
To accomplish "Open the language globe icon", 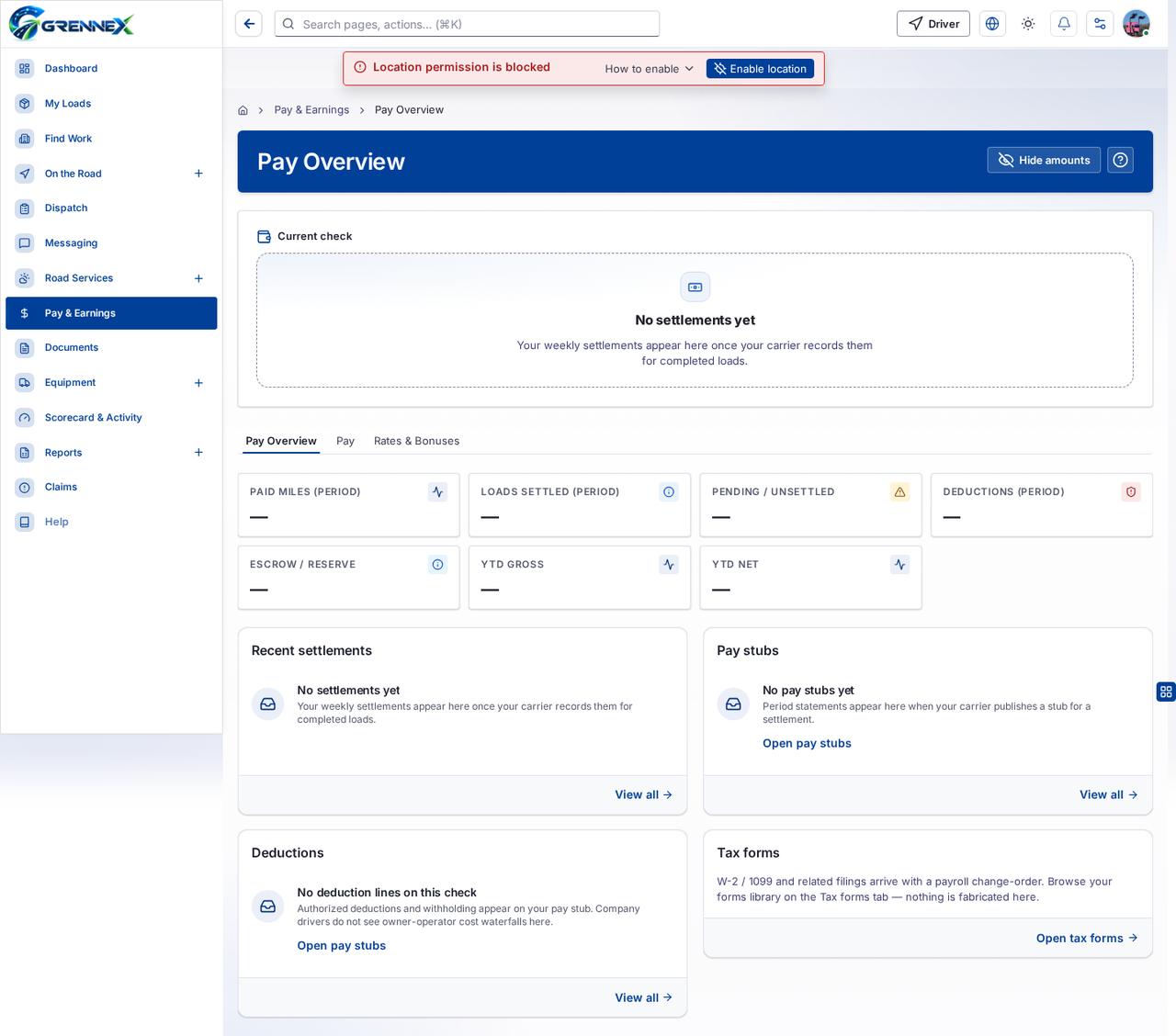I will (992, 24).
